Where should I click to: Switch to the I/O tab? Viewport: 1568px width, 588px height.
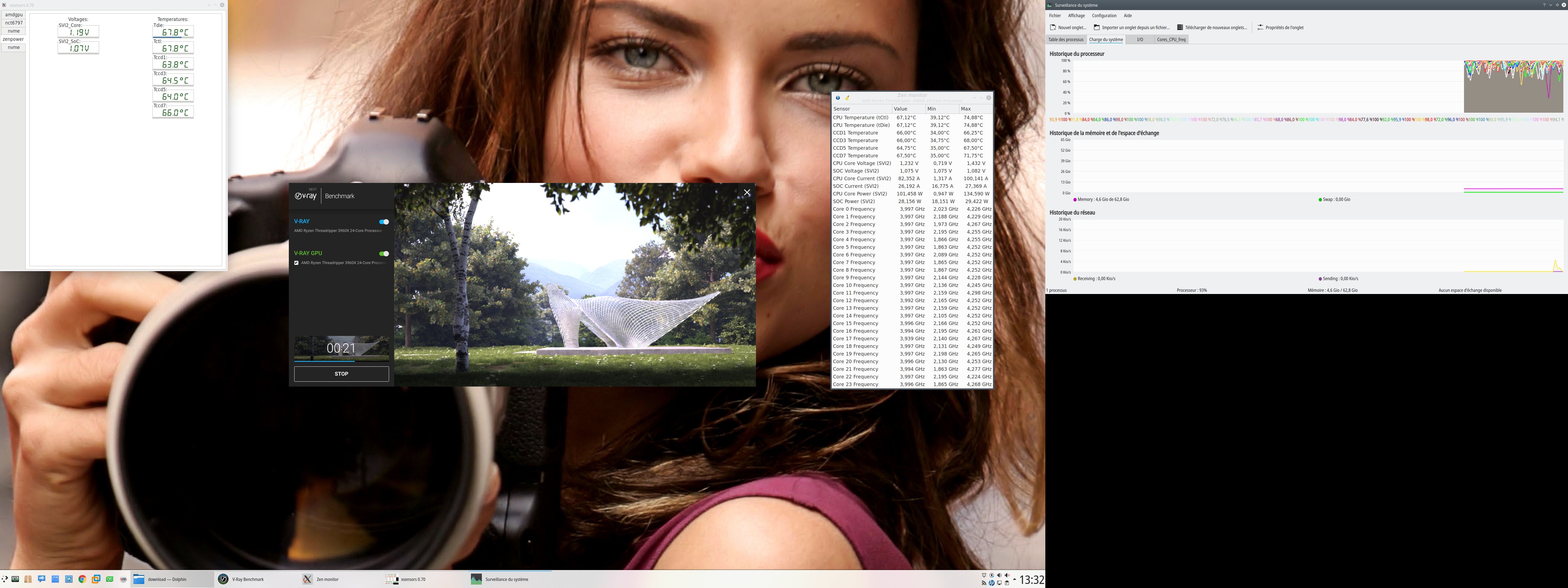pos(1140,39)
